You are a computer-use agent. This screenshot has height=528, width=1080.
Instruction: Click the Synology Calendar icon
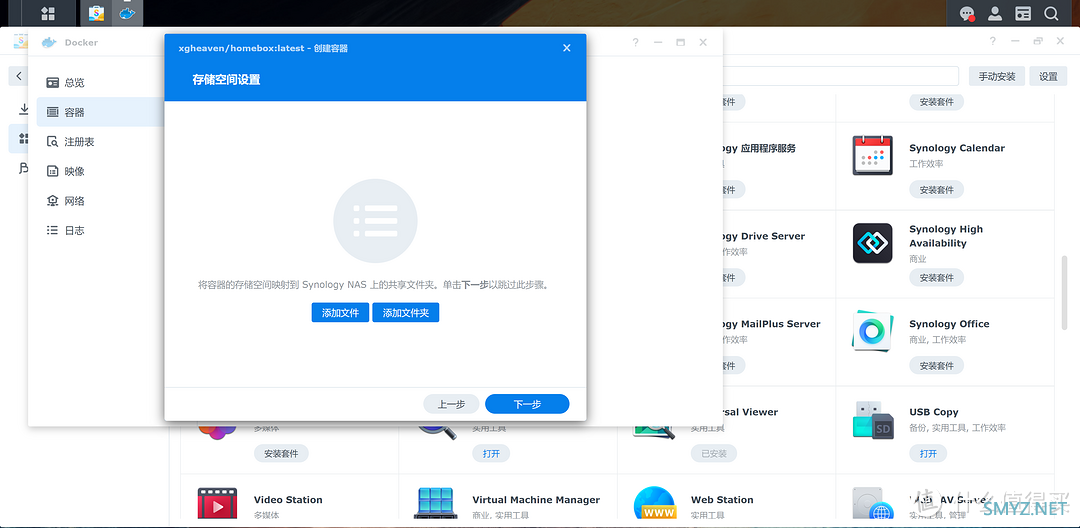(873, 155)
